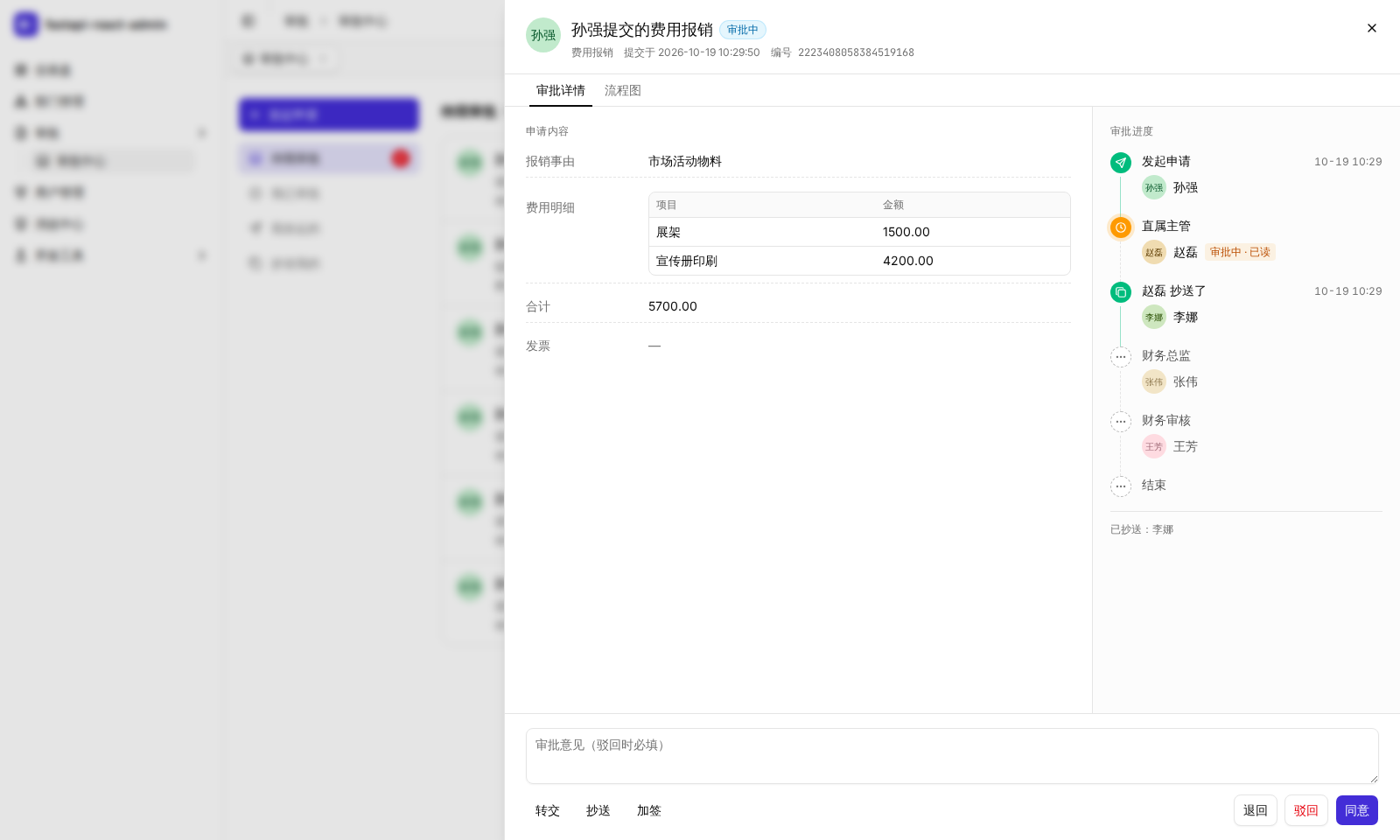Click the 已抄送：李娜 footer note
The image size is (1400, 840).
[x=1142, y=529]
